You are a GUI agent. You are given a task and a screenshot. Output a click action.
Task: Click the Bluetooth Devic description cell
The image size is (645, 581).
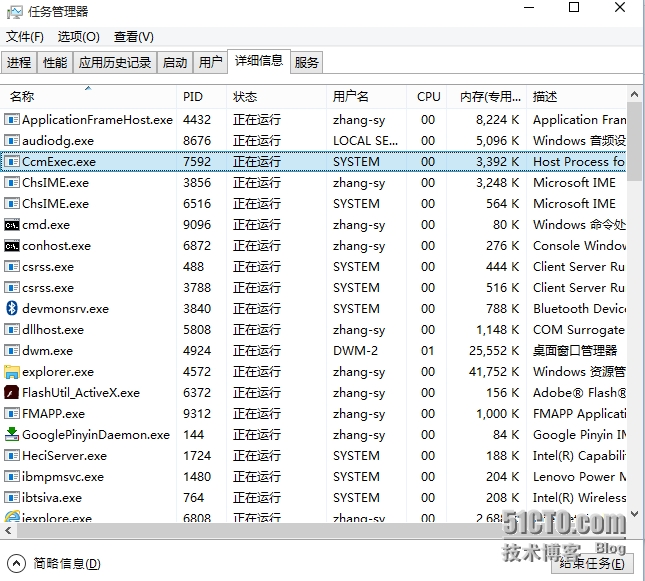click(580, 309)
